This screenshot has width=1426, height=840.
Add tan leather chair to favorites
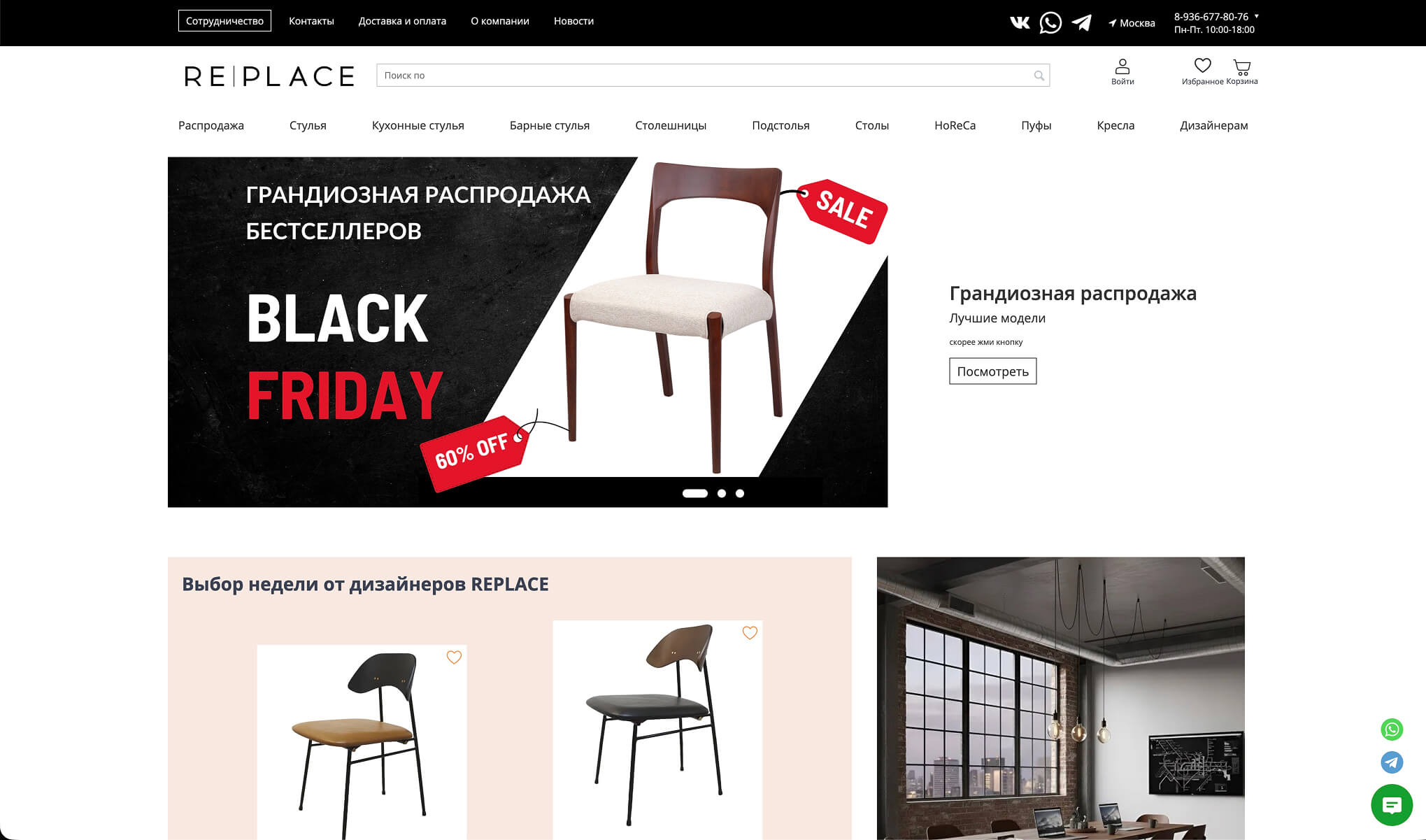[454, 657]
